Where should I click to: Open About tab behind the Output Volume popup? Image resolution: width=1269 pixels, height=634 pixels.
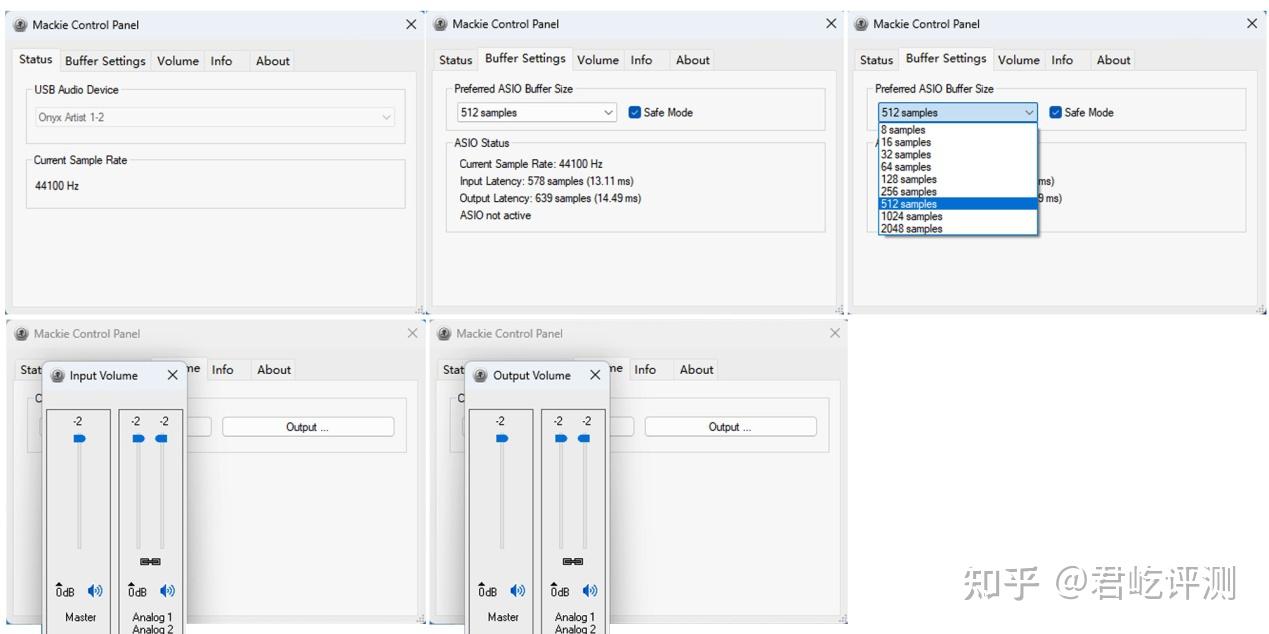coord(697,370)
